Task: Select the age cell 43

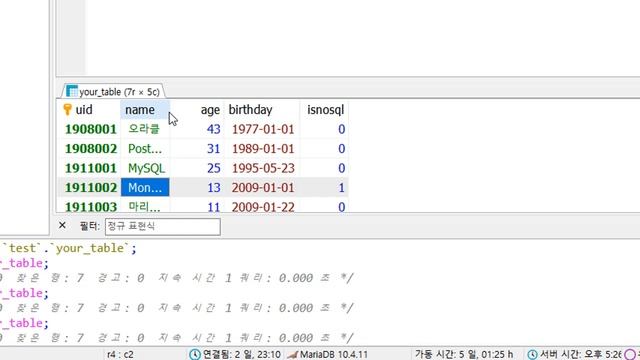Action: coord(197,129)
